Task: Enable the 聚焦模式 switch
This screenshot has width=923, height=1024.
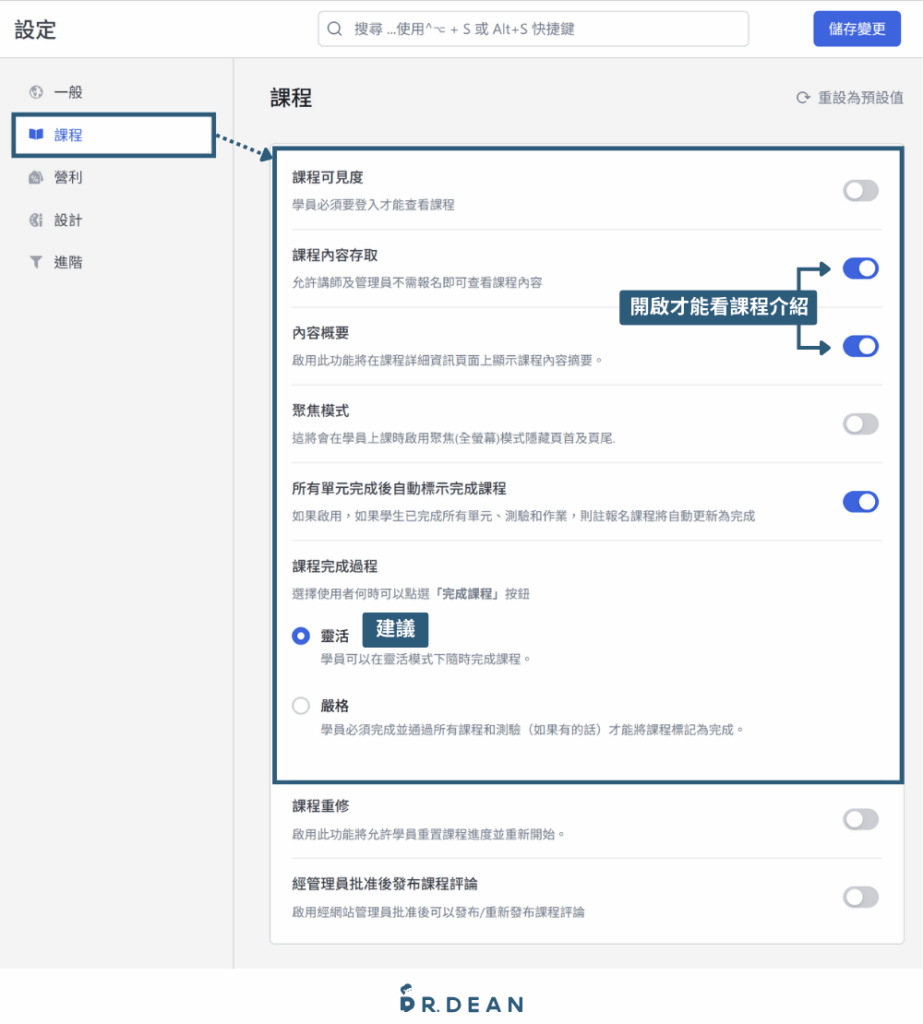Action: click(859, 423)
